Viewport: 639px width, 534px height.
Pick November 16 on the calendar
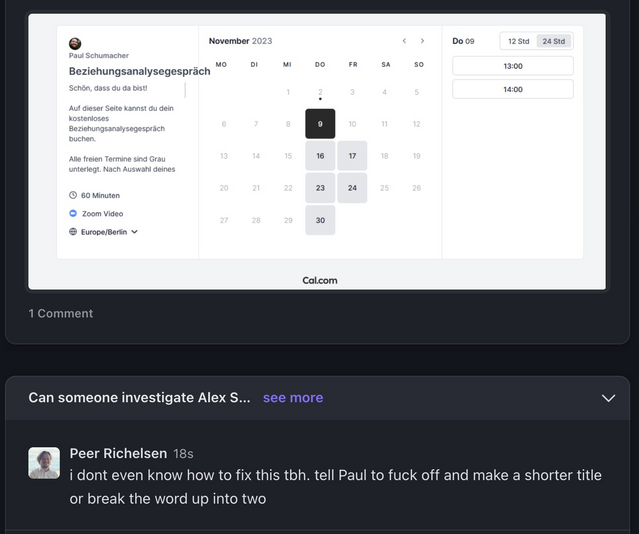pyautogui.click(x=320, y=156)
